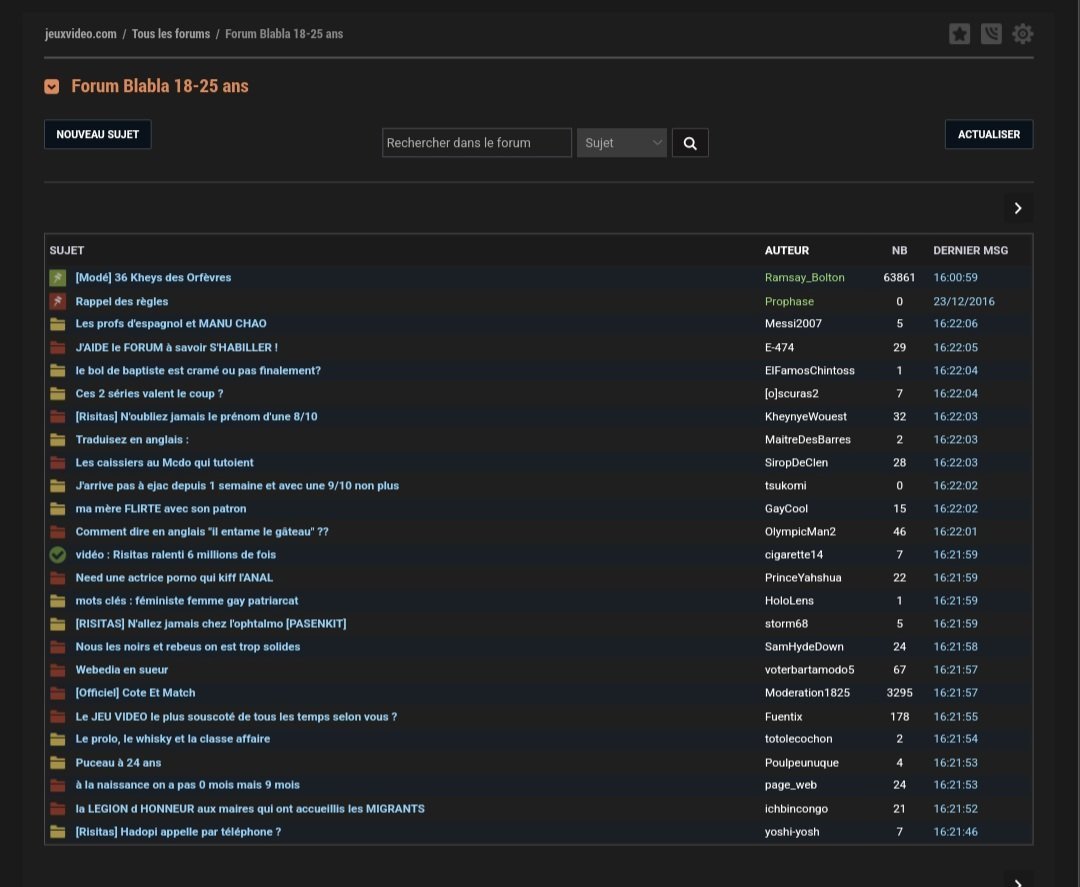Click yellow folder icon beside Traduisez en anglais
This screenshot has height=887, width=1080.
tap(57, 440)
